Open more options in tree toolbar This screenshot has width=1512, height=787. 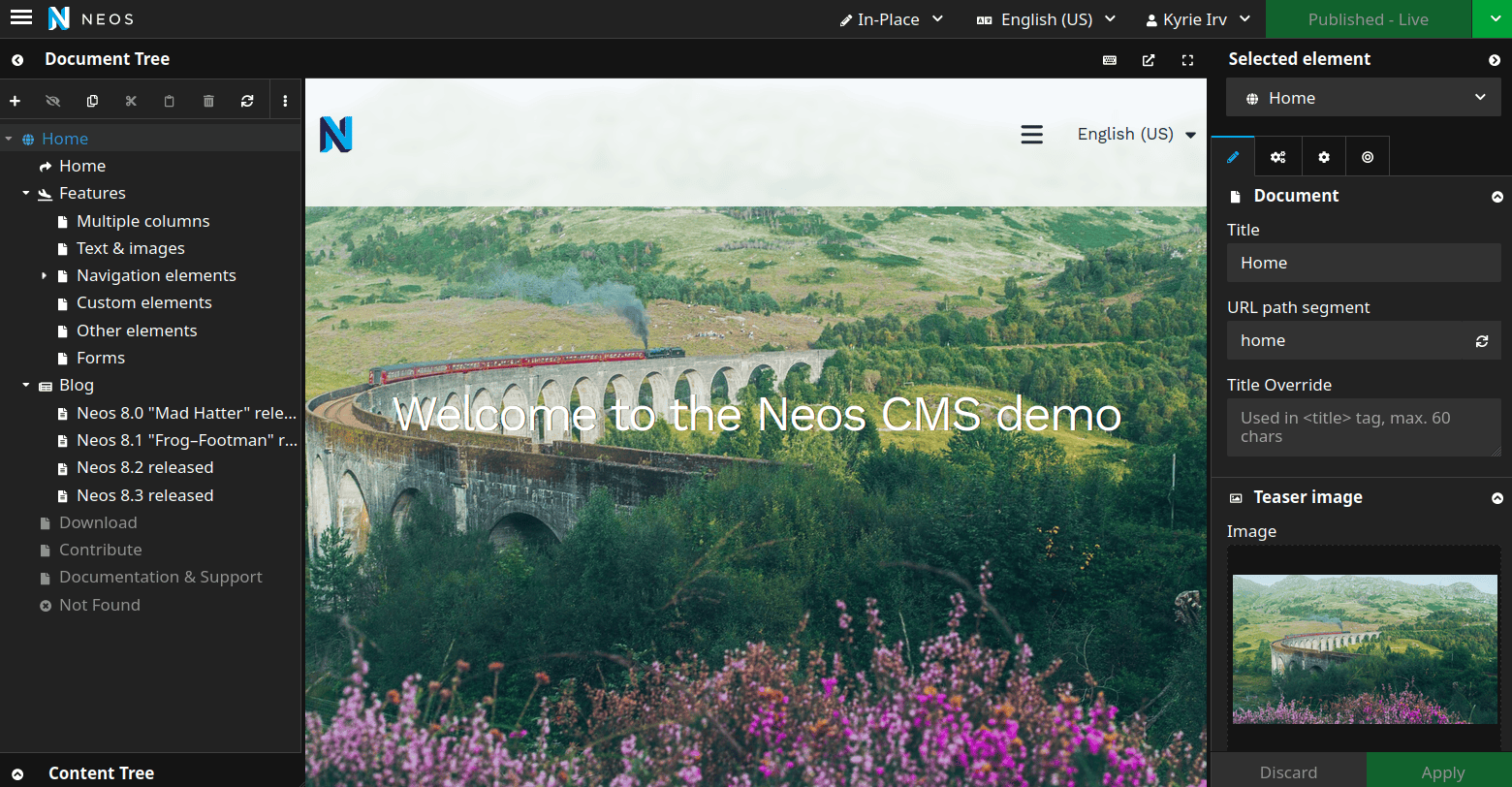pyautogui.click(x=285, y=101)
